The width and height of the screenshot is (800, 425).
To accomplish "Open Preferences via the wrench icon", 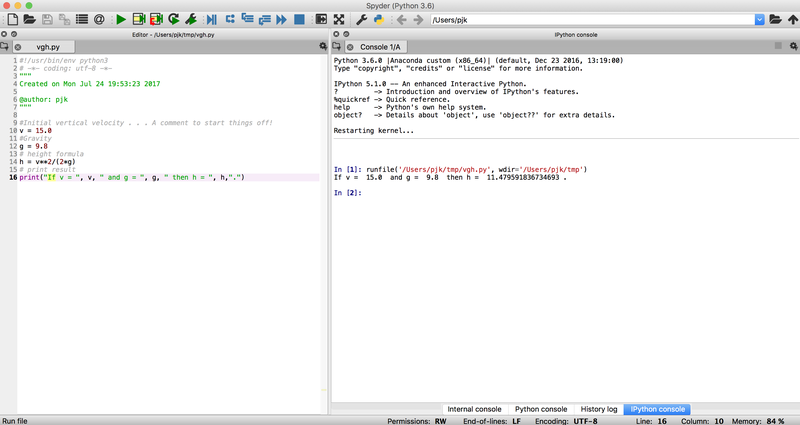I will tap(361, 19).
